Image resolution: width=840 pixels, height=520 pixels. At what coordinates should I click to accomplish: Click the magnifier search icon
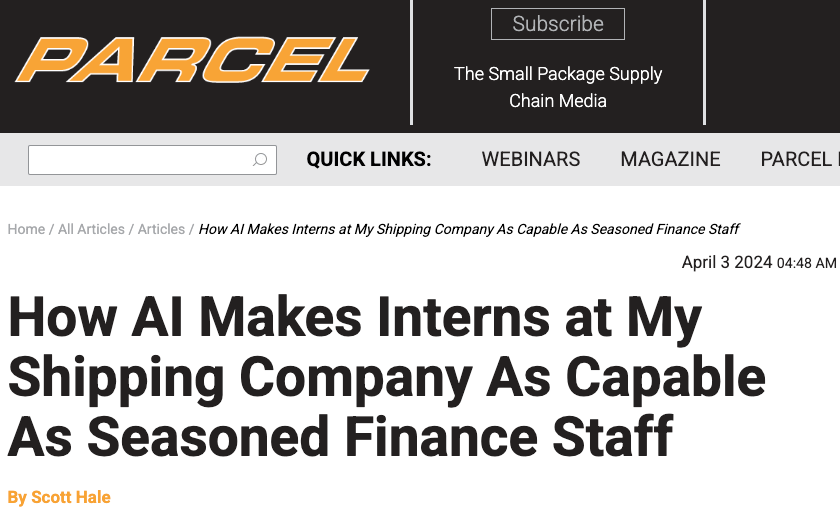[260, 160]
